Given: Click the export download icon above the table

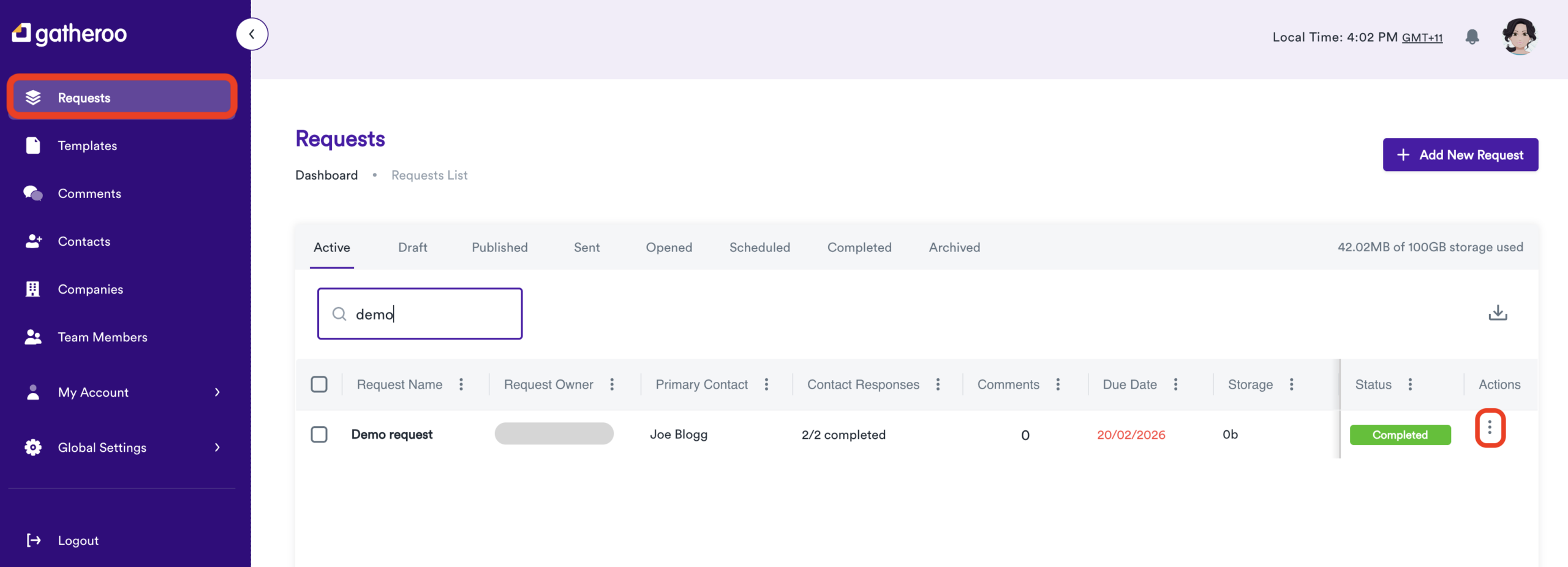Looking at the screenshot, I should coord(1499,313).
